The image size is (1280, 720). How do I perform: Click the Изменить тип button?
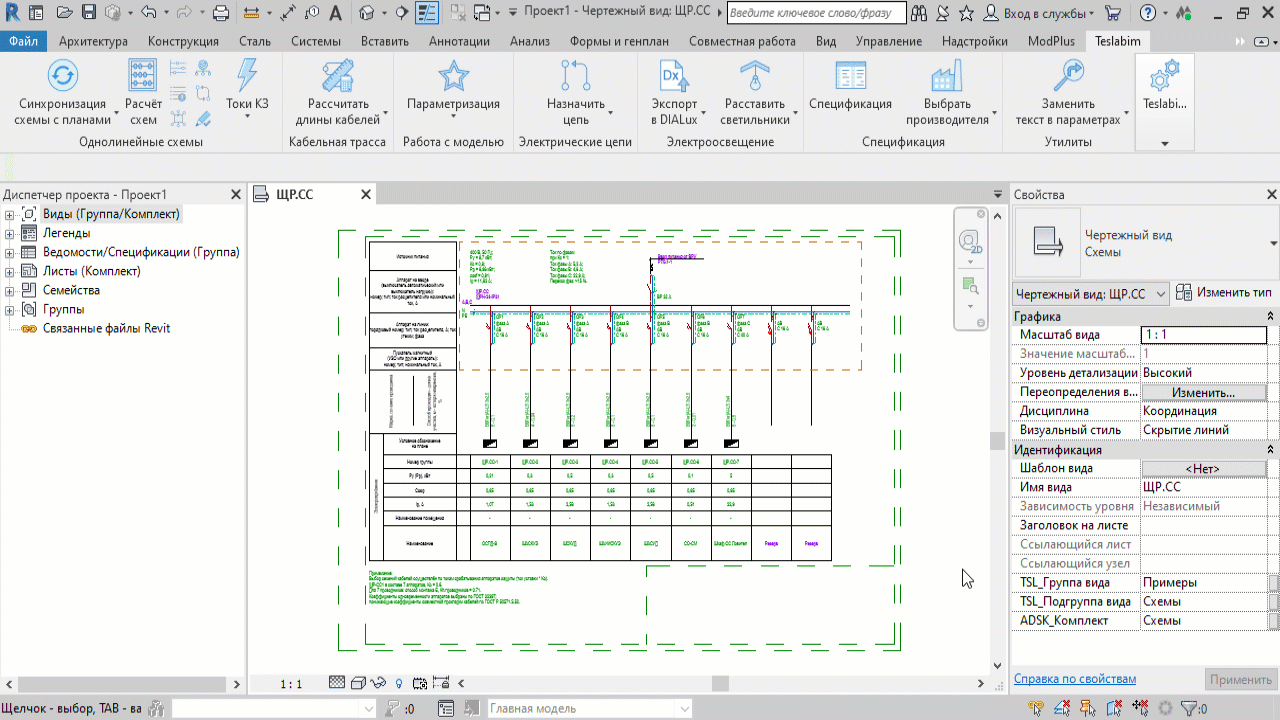click(x=1223, y=293)
